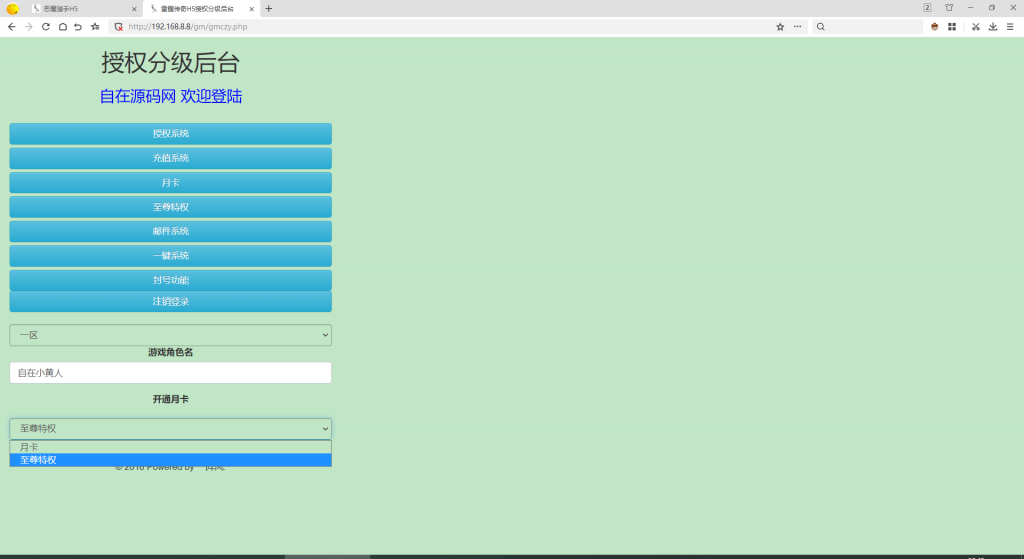Image resolution: width=1024 pixels, height=559 pixels.
Task: Open a new browser tab
Action: pos(268,8)
